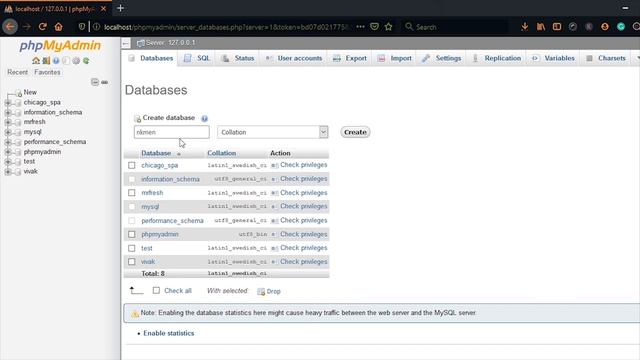This screenshot has height=360, width=640.
Task: Tick the mrfresh database checkbox
Action: point(131,193)
